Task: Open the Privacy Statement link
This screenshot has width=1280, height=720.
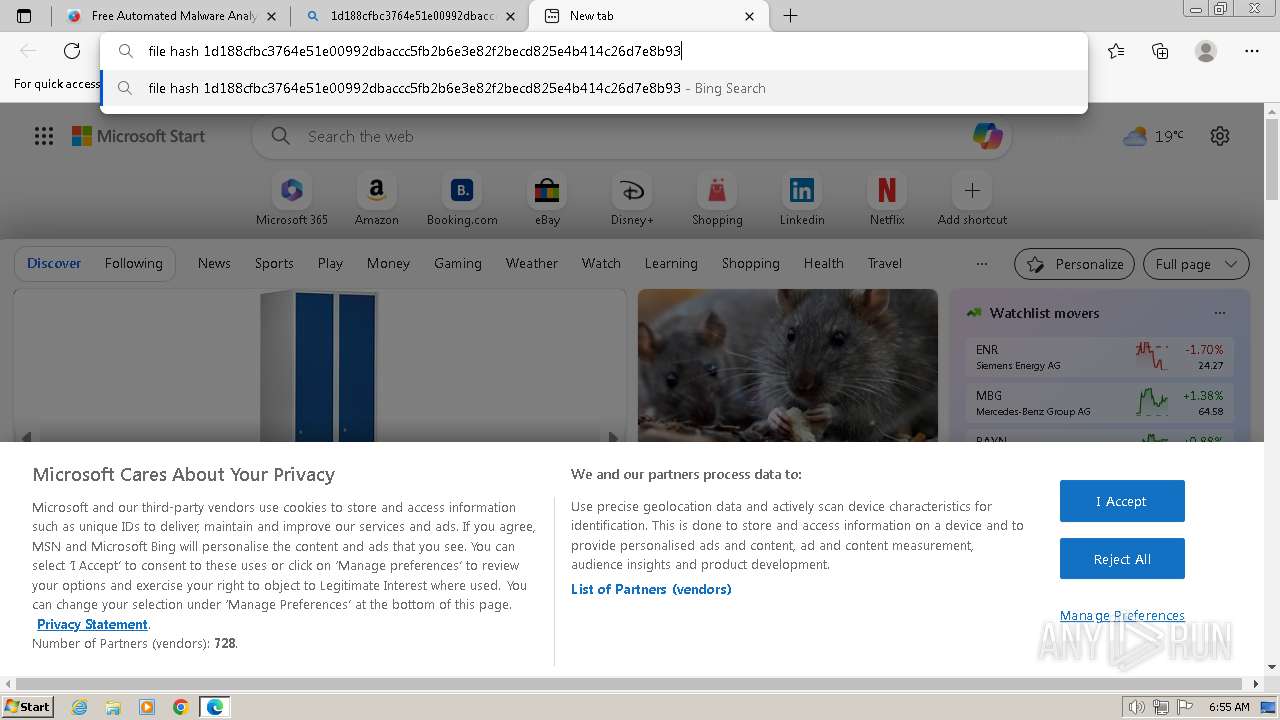Action: pyautogui.click(x=92, y=624)
